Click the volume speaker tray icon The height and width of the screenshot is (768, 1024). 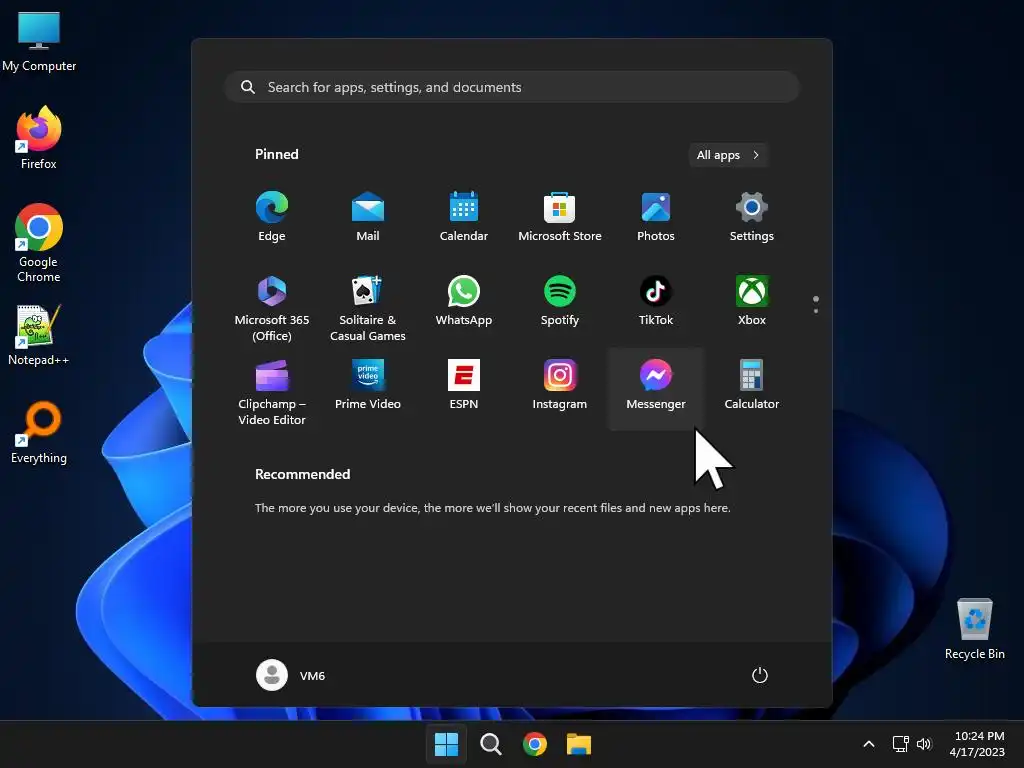coord(923,744)
